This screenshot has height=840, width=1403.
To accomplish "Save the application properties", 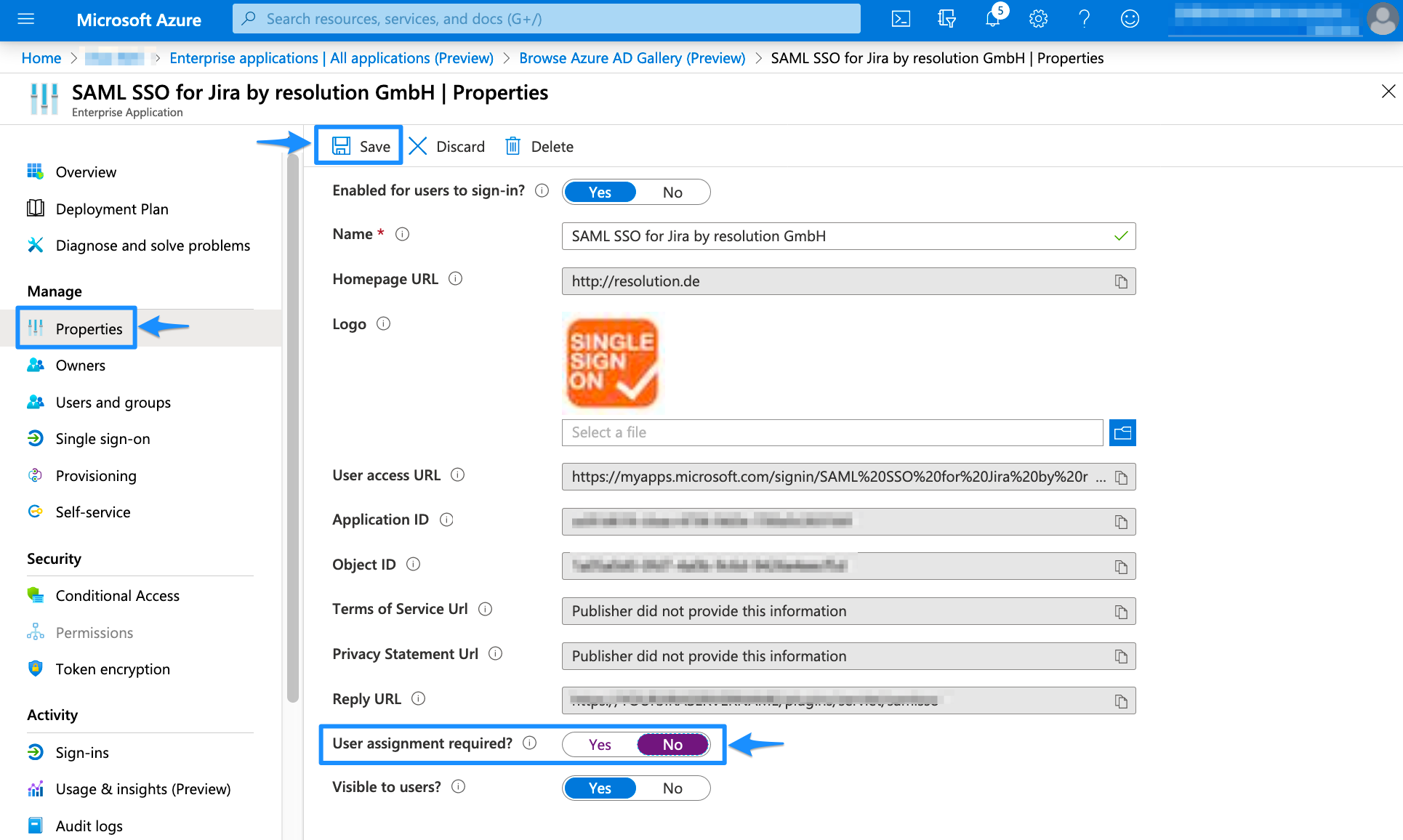I will click(361, 147).
